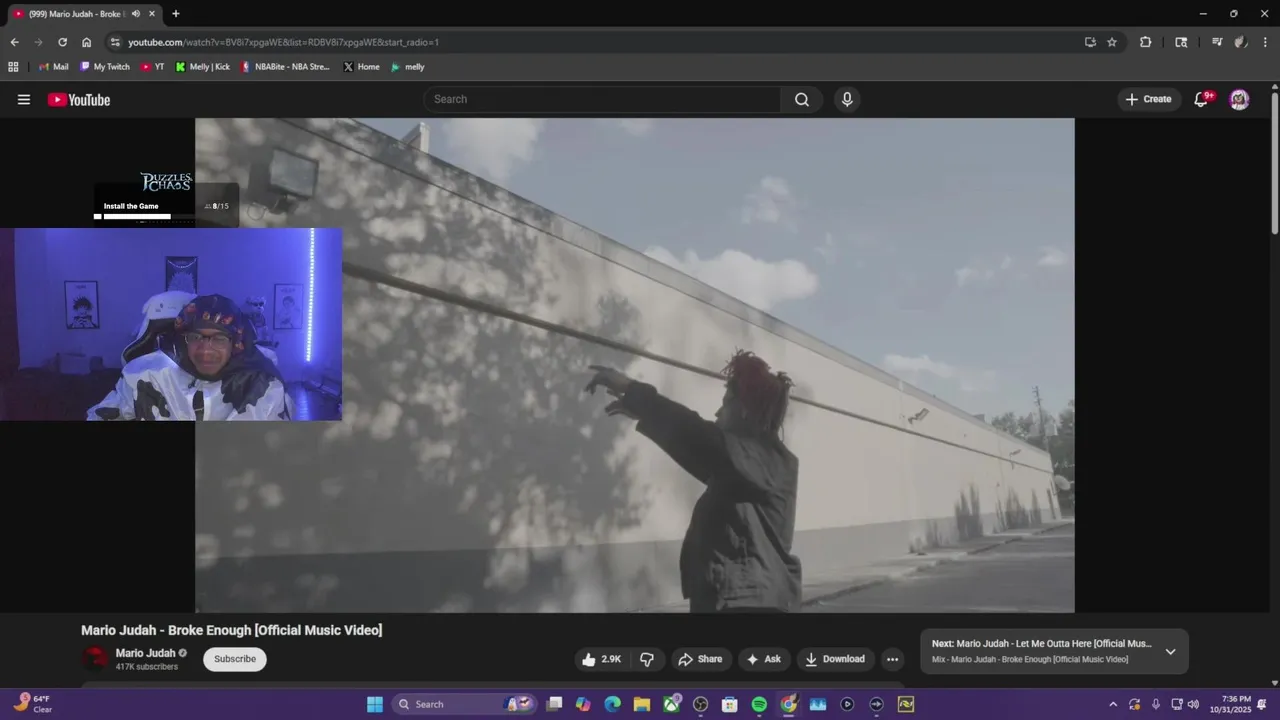
Task: Show hidden system tray icons
Action: (x=1113, y=704)
